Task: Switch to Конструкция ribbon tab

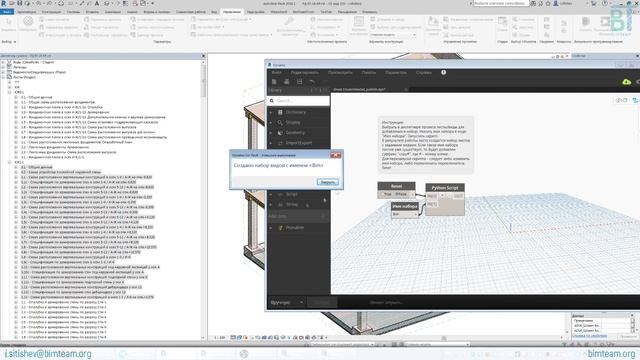Action: 52,12
